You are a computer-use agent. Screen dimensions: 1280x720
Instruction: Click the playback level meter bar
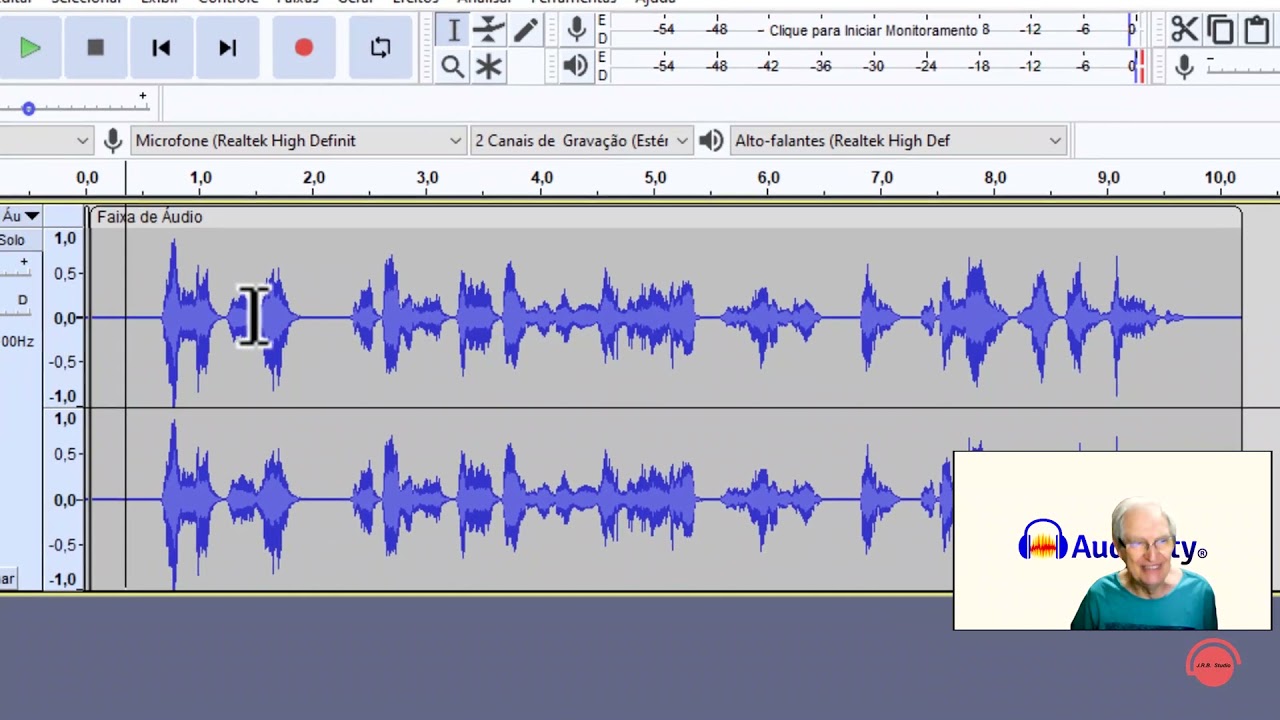click(877, 66)
